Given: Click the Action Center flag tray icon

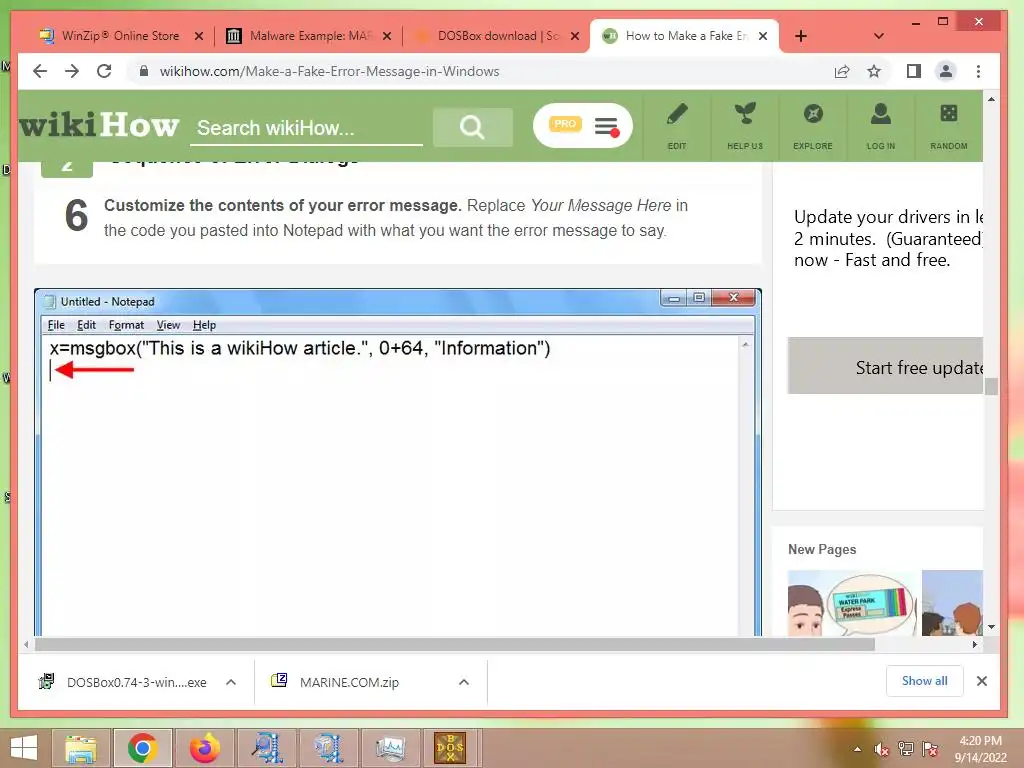Looking at the screenshot, I should click(x=930, y=749).
